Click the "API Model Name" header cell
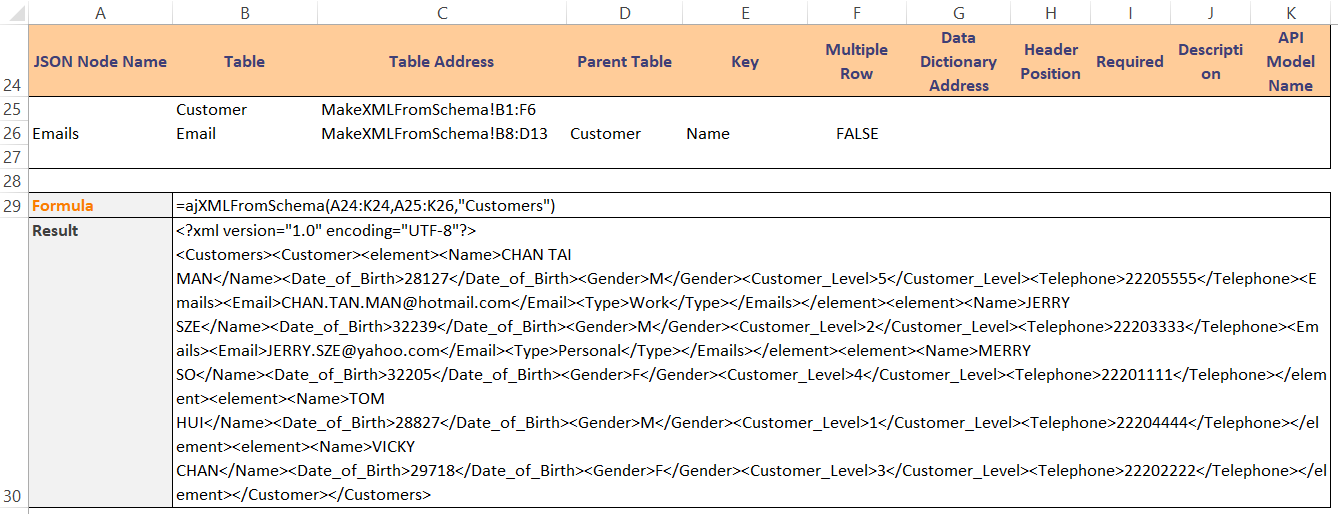Viewport: 1338px width, 514px height. (x=1290, y=62)
